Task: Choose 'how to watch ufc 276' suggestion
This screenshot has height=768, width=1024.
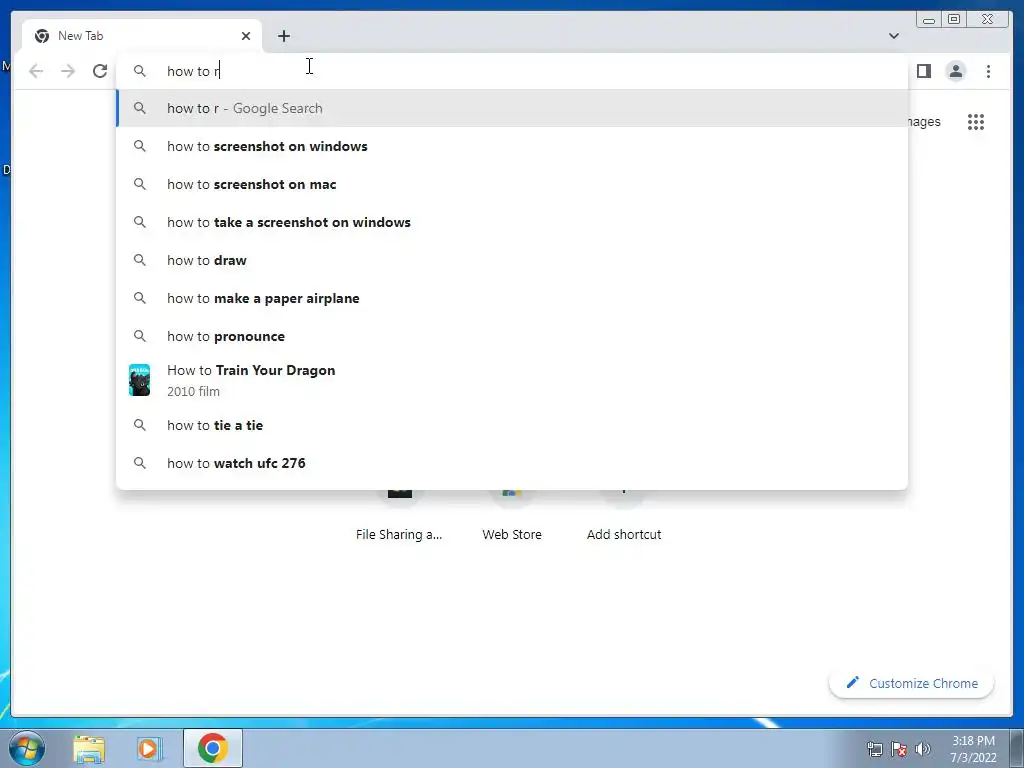Action: tap(512, 463)
